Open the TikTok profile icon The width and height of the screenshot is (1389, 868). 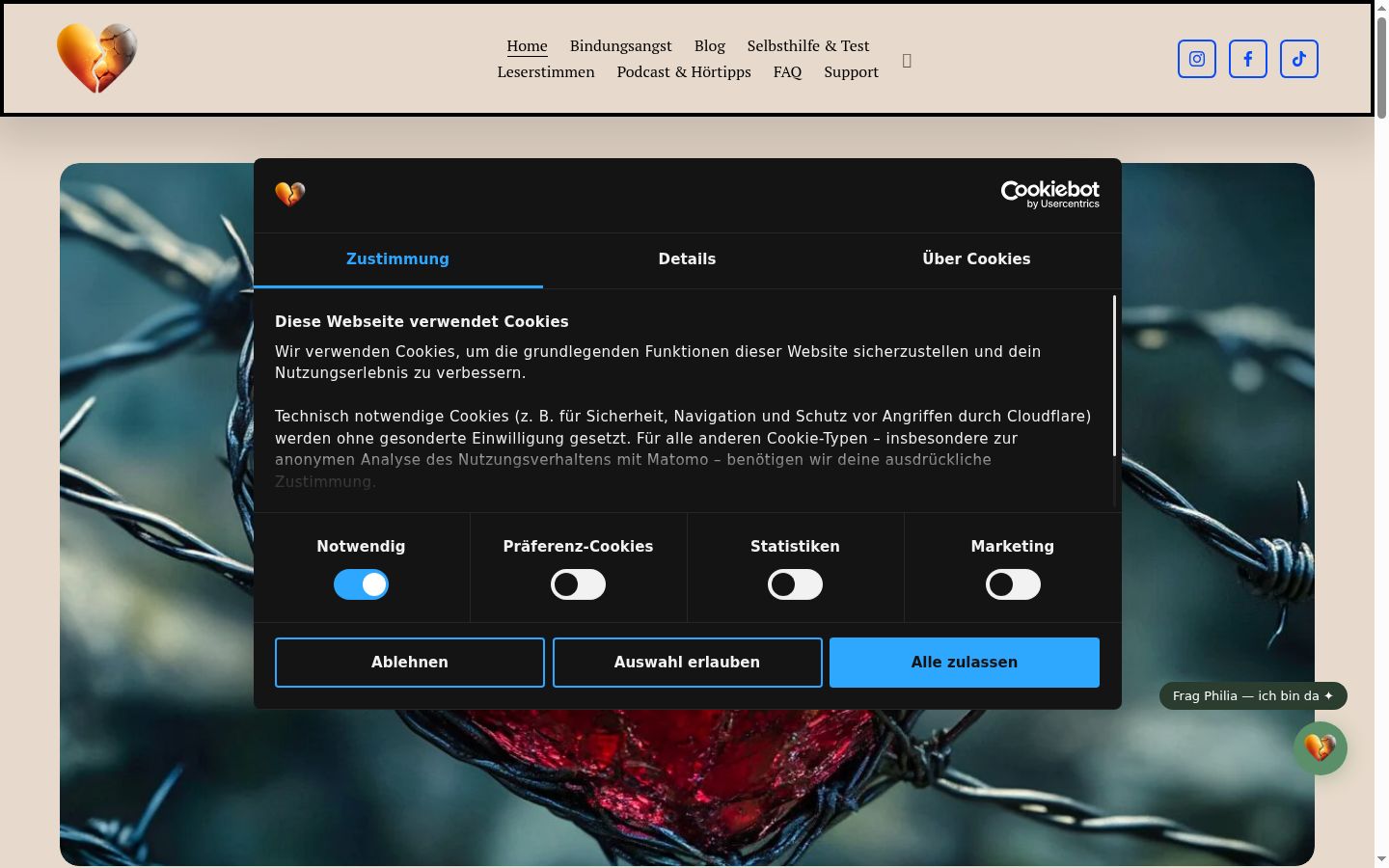click(x=1299, y=59)
